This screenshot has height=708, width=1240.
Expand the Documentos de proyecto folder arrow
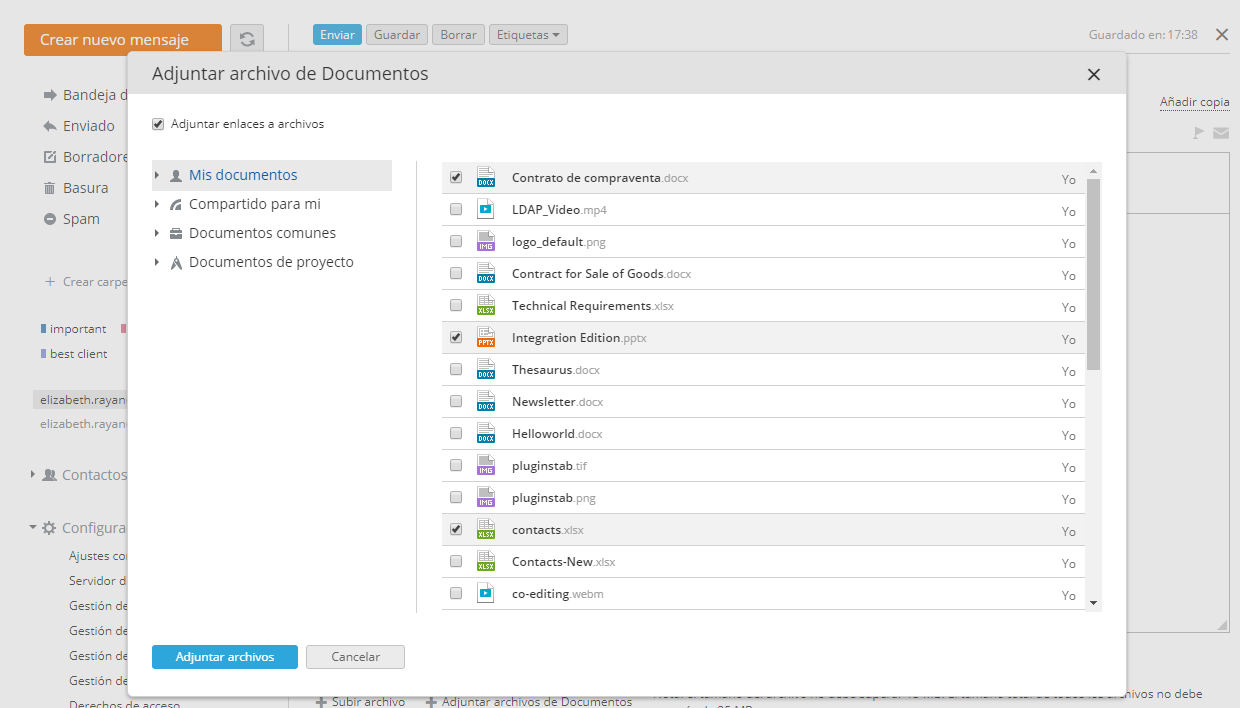(157, 263)
